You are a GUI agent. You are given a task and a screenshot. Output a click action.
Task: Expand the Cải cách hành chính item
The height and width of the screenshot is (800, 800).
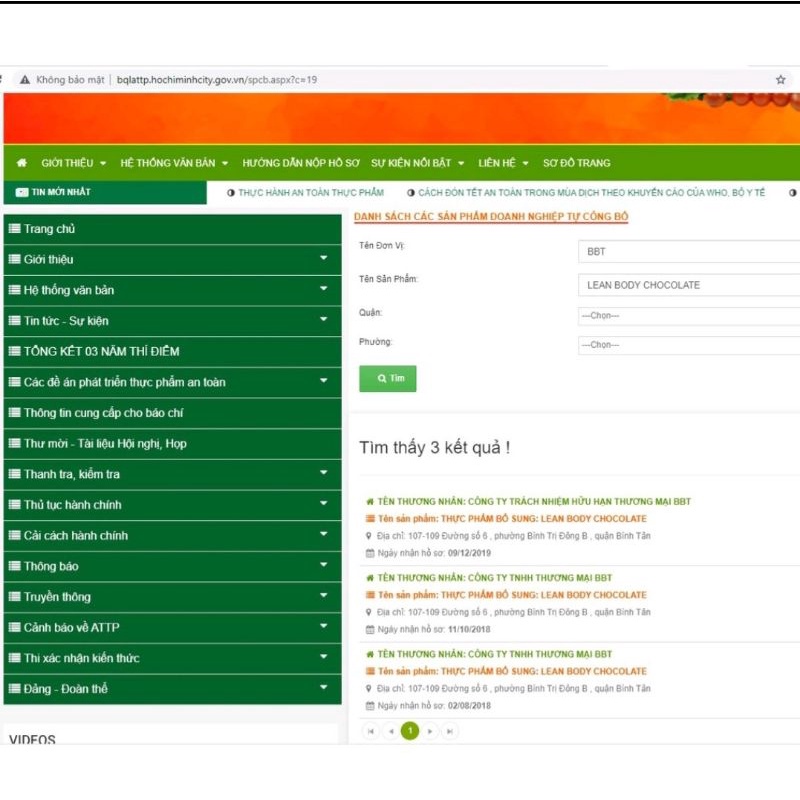click(172, 535)
